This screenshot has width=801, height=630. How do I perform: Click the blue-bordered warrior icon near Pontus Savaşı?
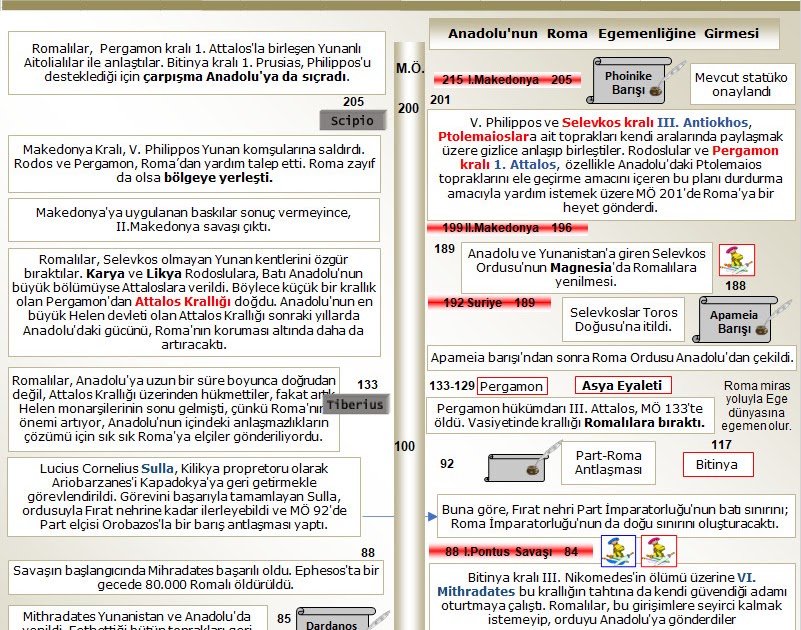(x=618, y=551)
